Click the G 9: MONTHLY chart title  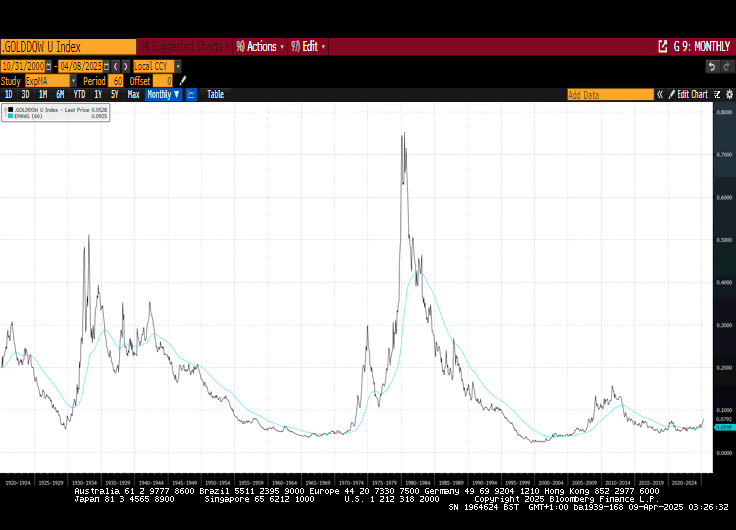coord(702,46)
